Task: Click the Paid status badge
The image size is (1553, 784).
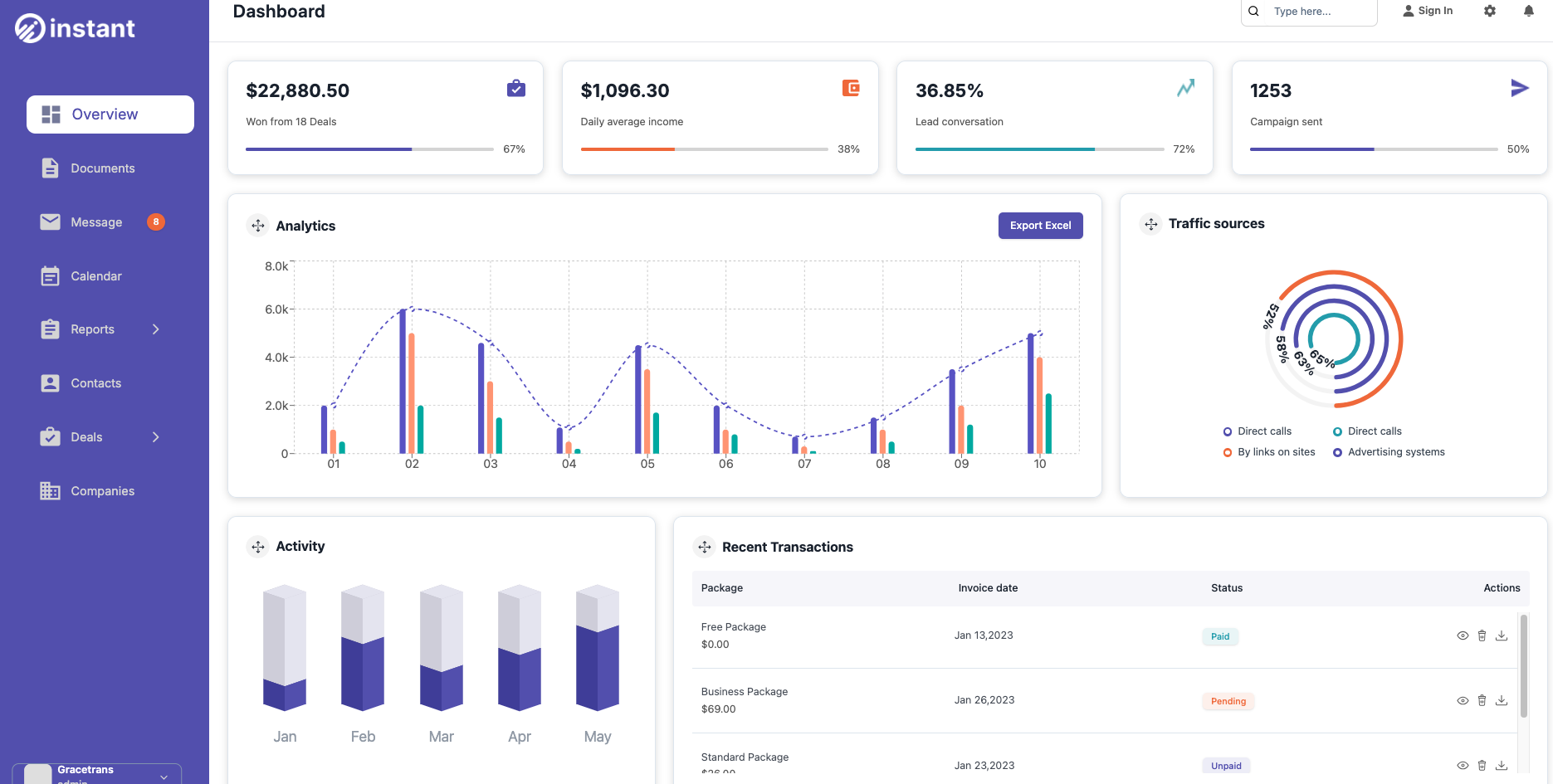Action: coord(1220,636)
